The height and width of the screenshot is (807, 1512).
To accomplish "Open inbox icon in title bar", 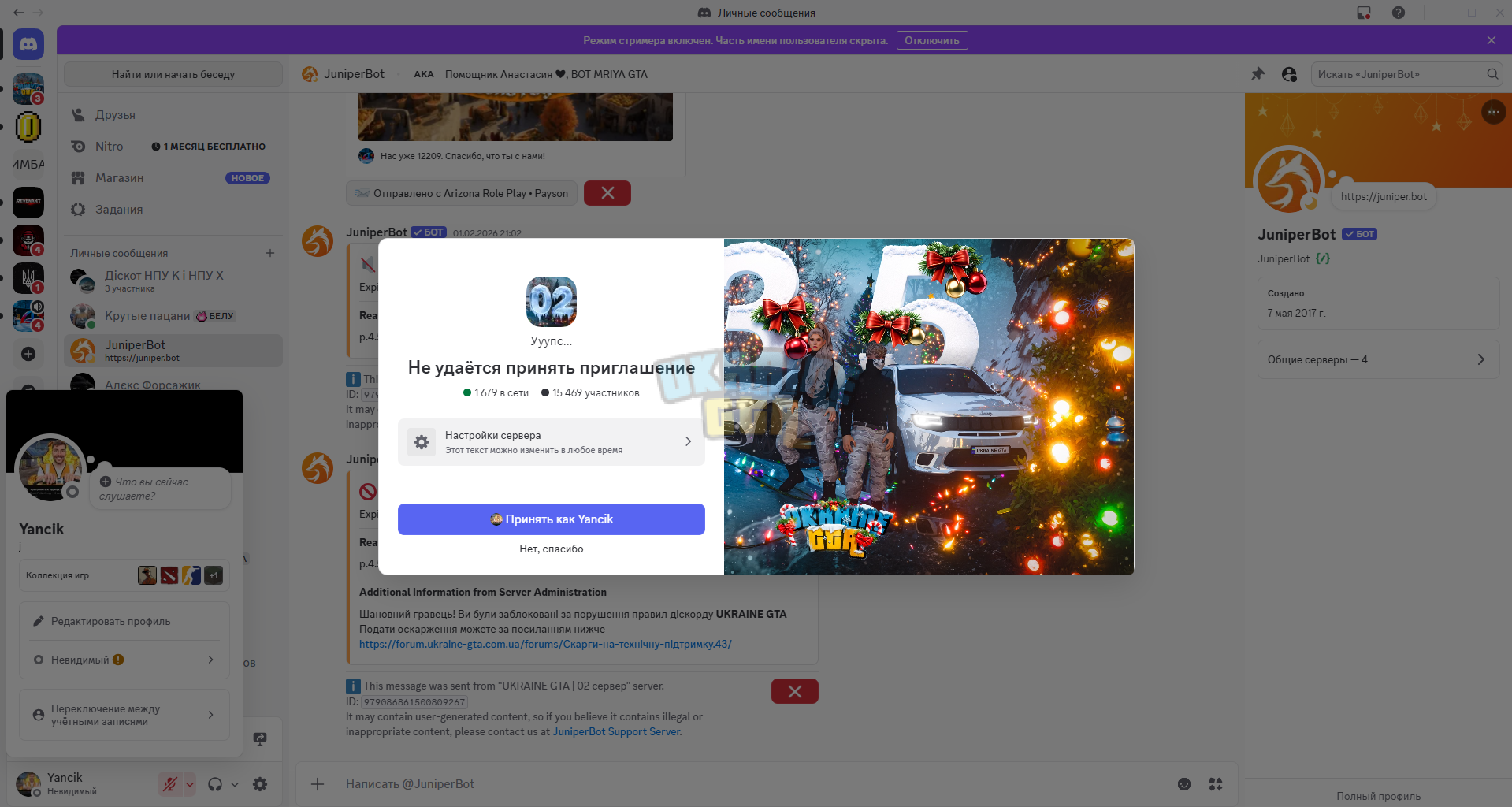I will point(1364,13).
